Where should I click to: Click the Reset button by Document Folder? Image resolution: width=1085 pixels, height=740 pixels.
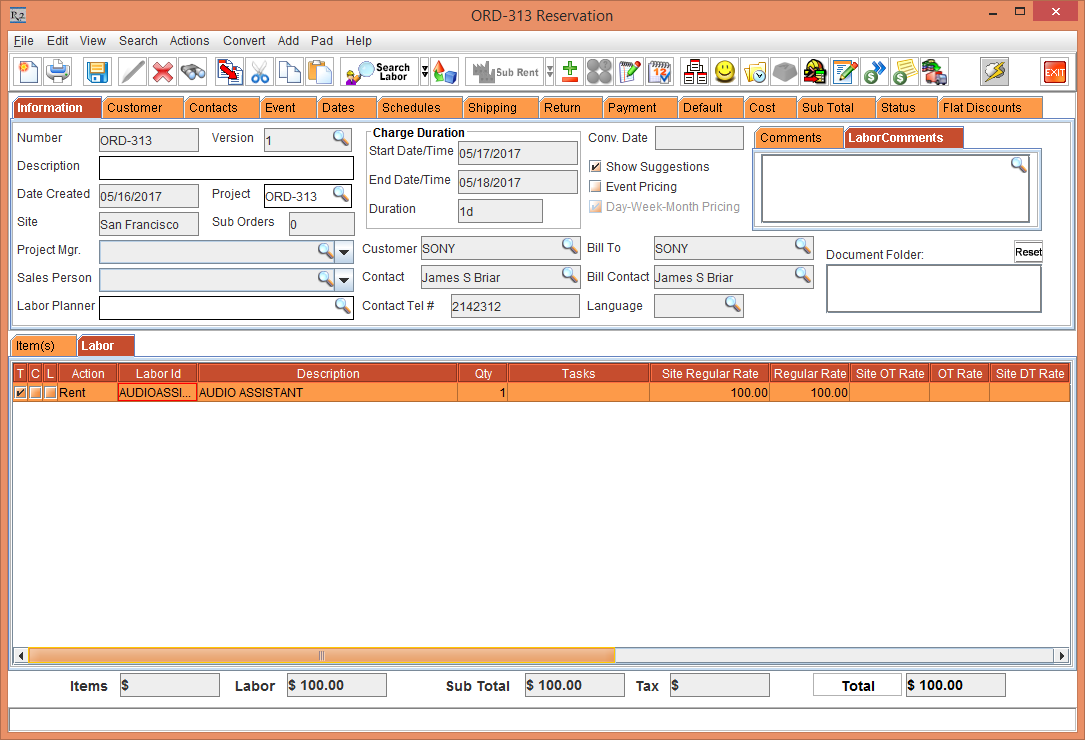(1028, 252)
